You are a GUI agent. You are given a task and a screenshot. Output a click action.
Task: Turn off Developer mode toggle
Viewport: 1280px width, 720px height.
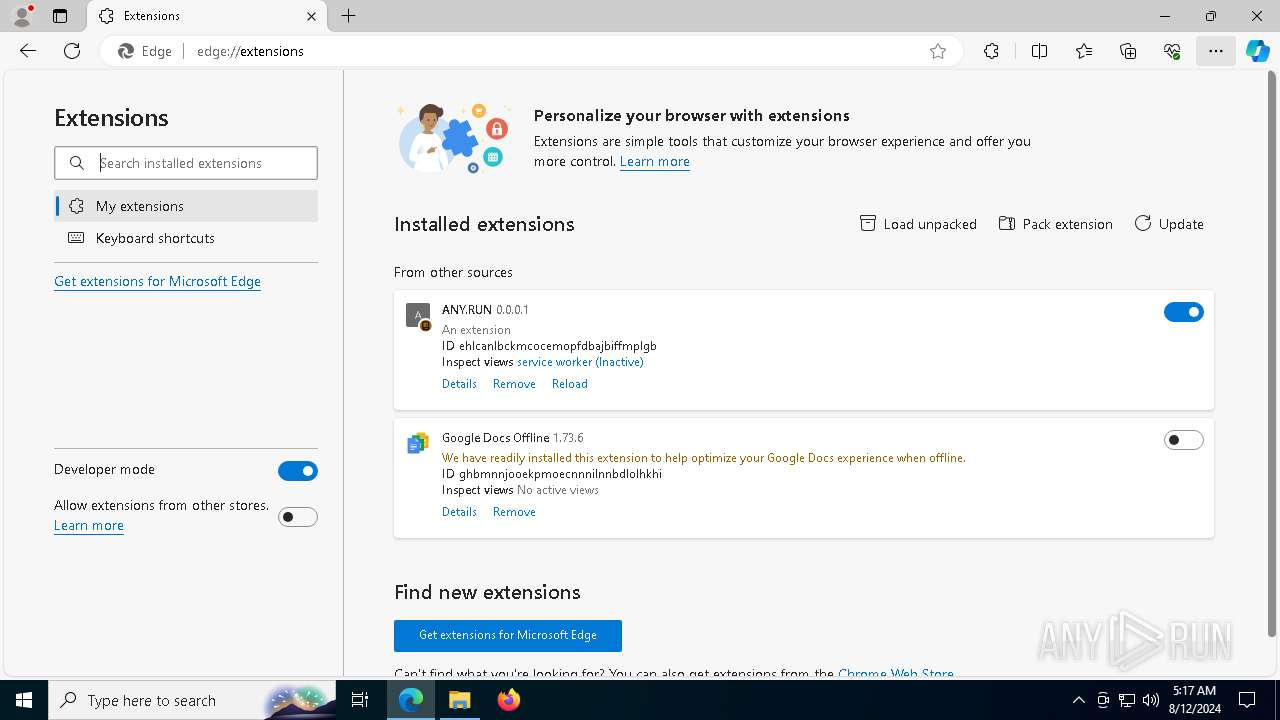pos(298,471)
